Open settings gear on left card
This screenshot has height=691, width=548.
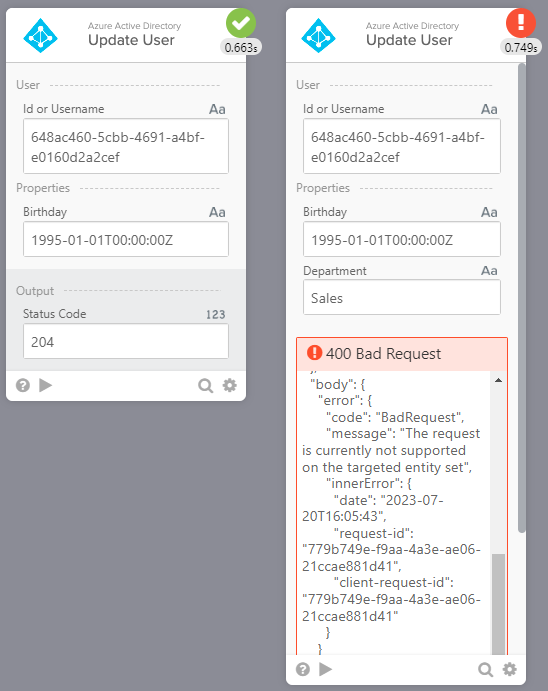click(230, 385)
